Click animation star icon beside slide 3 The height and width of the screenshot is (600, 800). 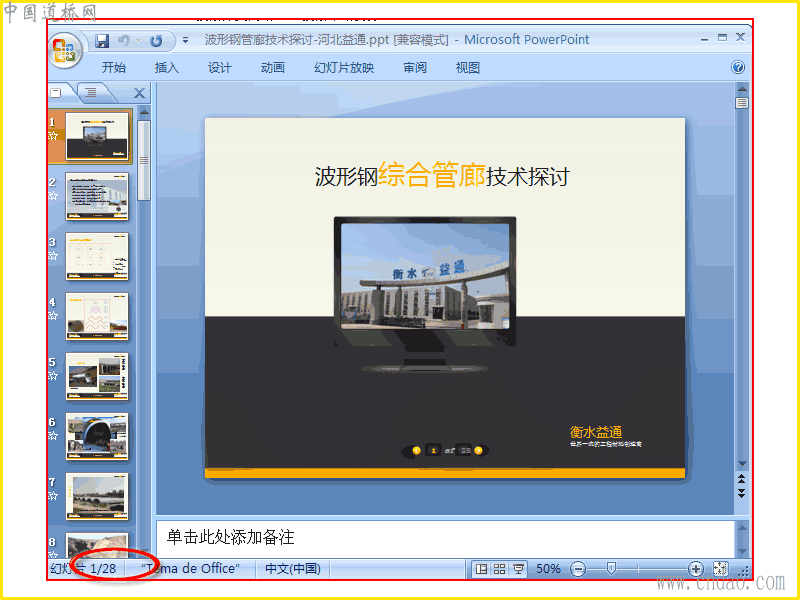[x=53, y=256]
